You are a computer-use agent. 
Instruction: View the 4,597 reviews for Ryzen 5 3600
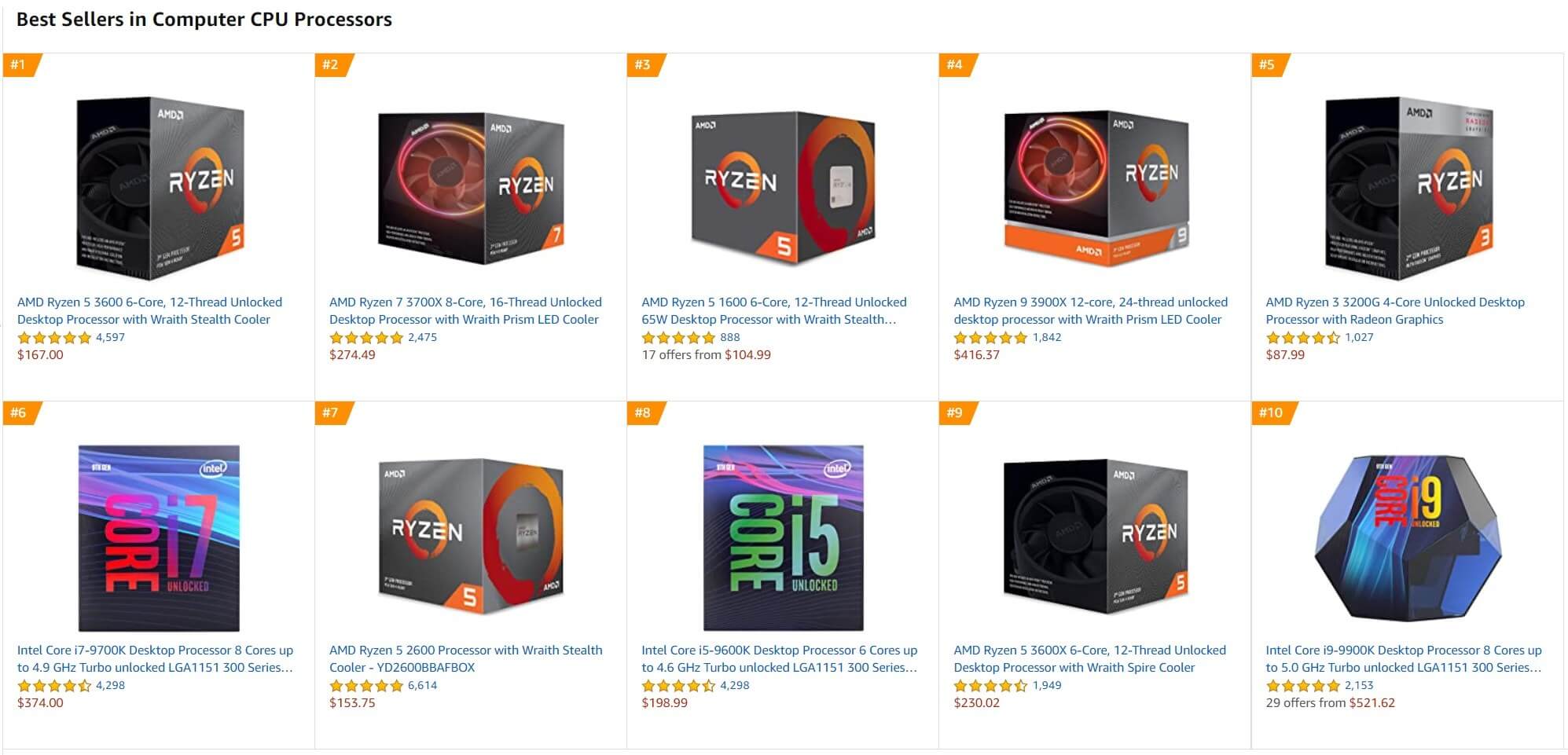(x=110, y=337)
